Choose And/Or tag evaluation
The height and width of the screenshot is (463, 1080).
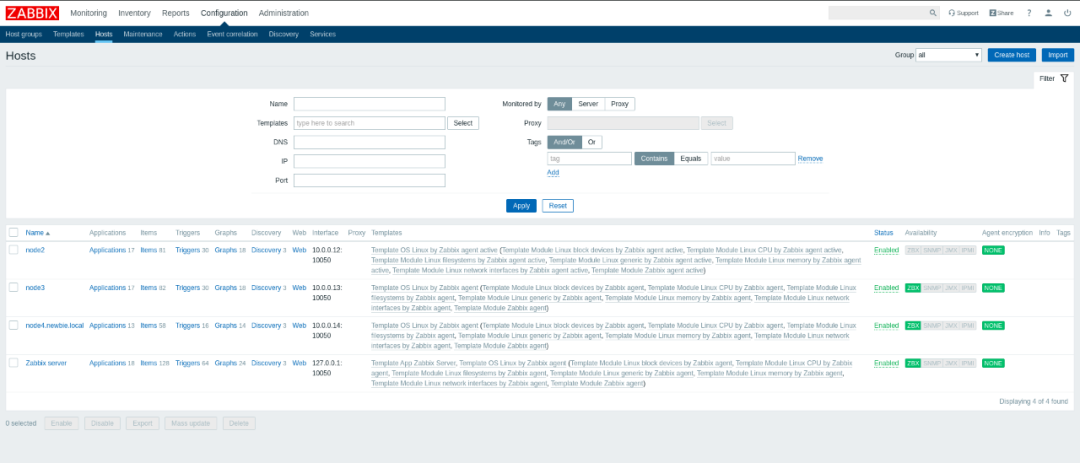(565, 142)
